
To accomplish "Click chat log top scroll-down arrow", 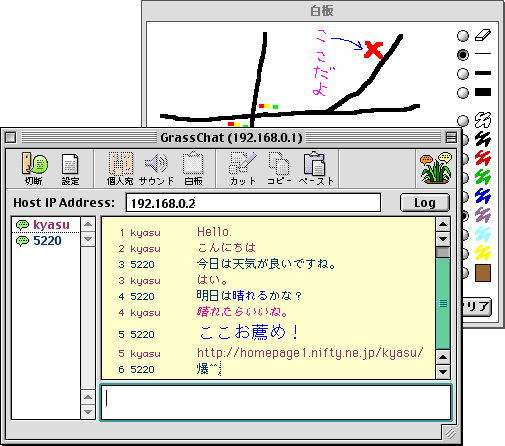I will tap(443, 239).
